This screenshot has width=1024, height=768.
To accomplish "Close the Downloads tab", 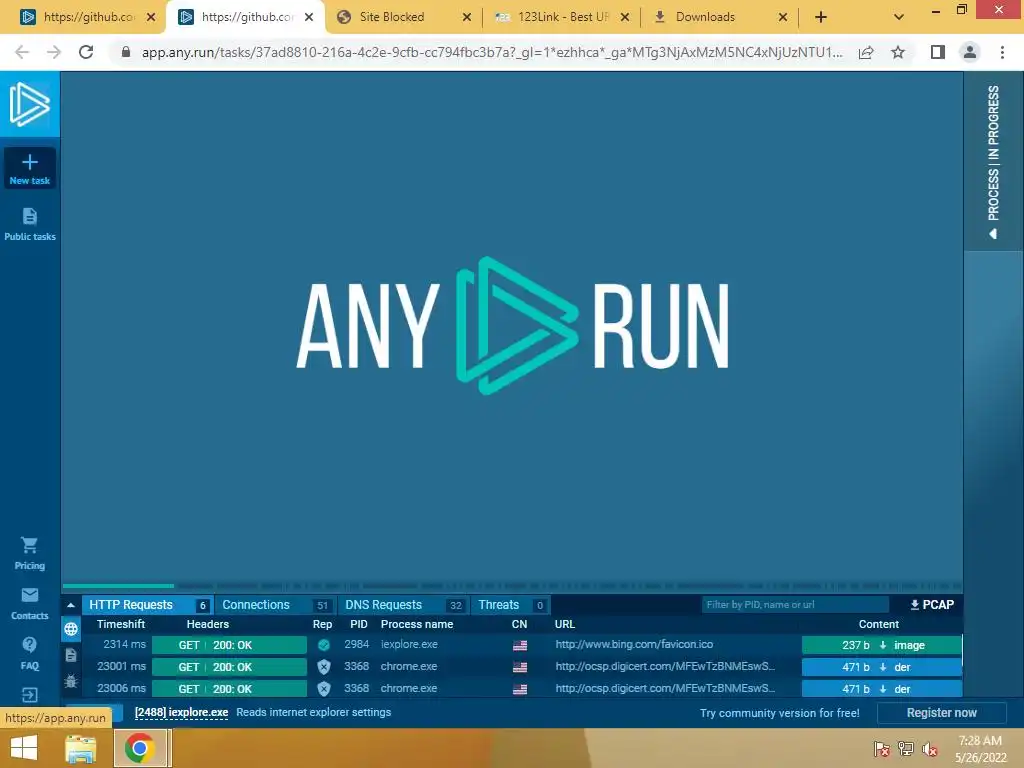I will 782,18.
